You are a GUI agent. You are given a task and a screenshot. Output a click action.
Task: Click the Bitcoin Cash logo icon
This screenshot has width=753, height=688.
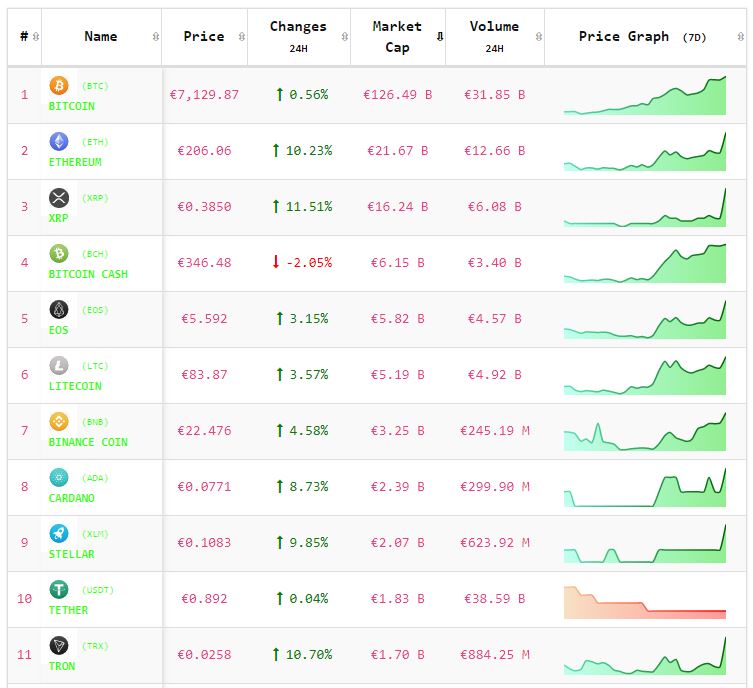click(x=59, y=254)
